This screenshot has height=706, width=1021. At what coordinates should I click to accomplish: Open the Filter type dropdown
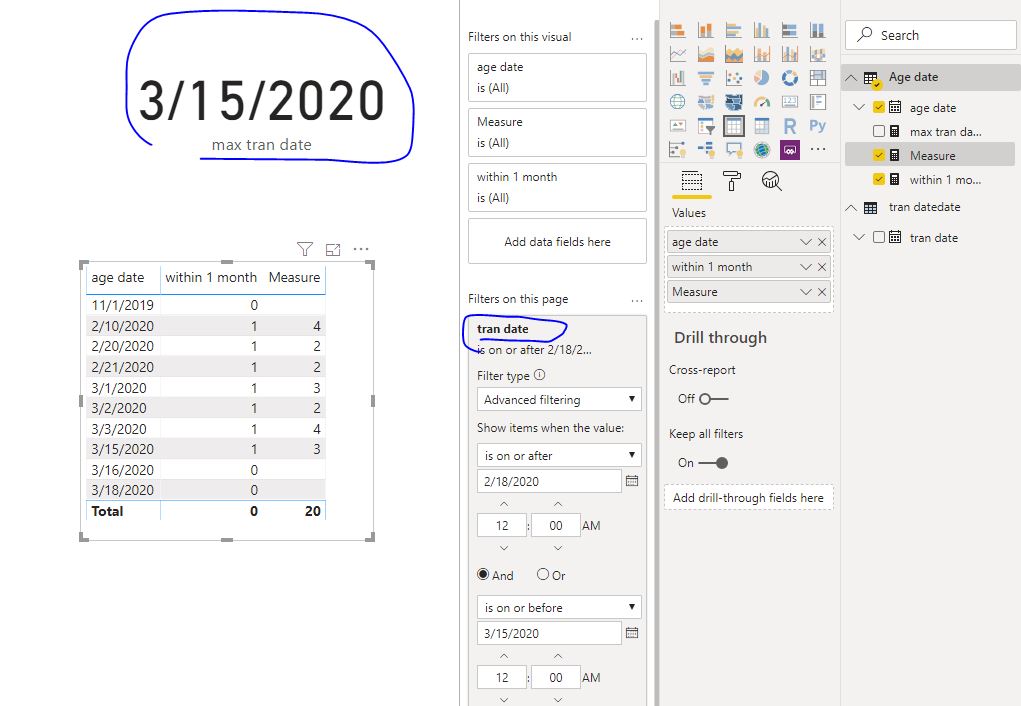559,399
